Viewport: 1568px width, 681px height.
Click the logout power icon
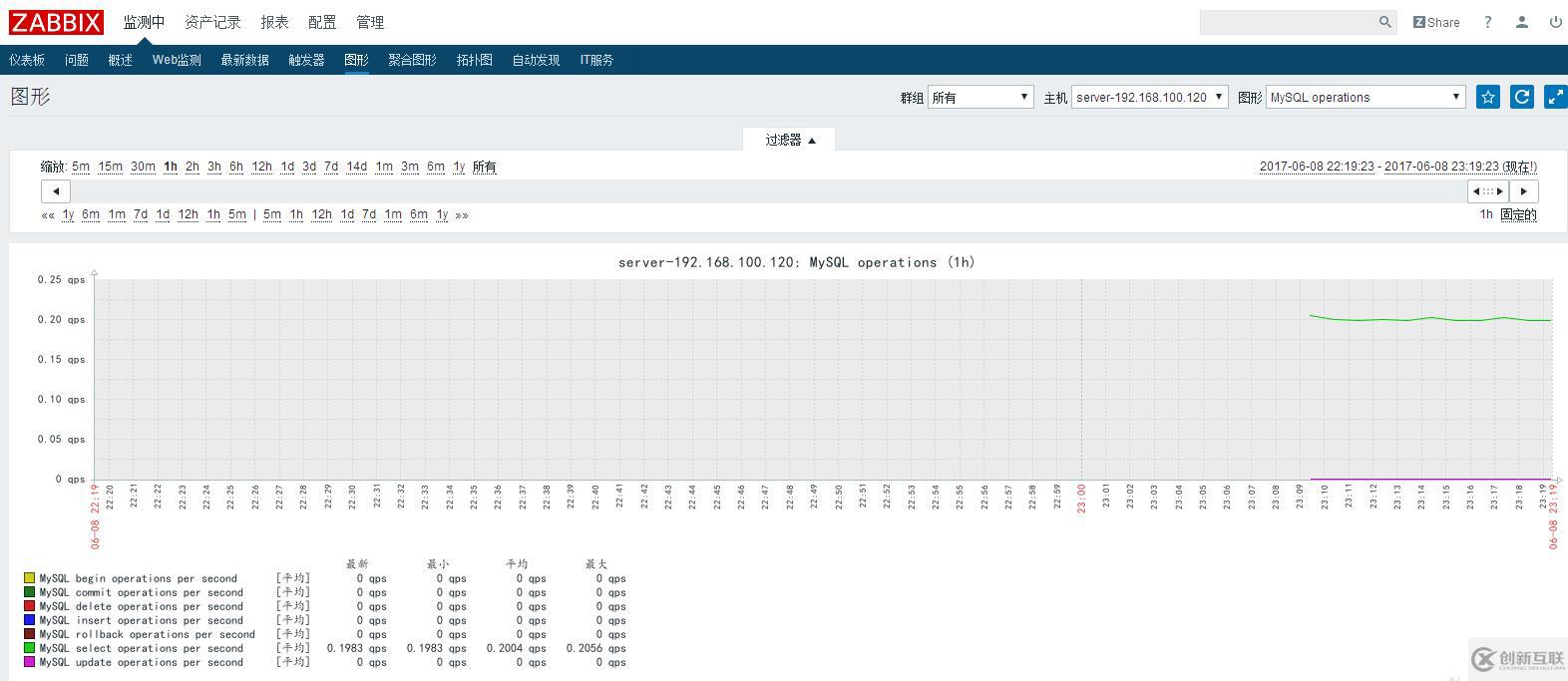[x=1555, y=22]
